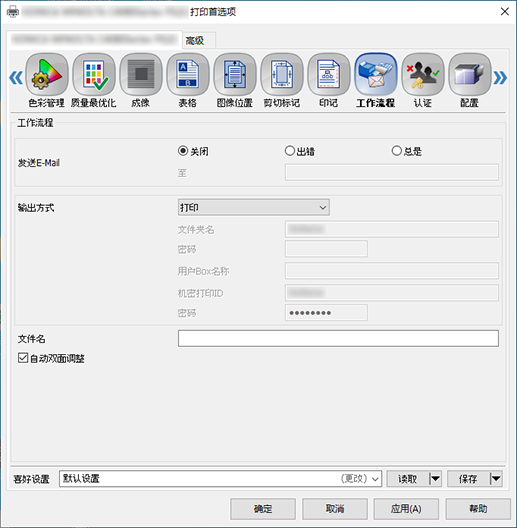
Task: Click the 帮助 button
Action: [478, 509]
